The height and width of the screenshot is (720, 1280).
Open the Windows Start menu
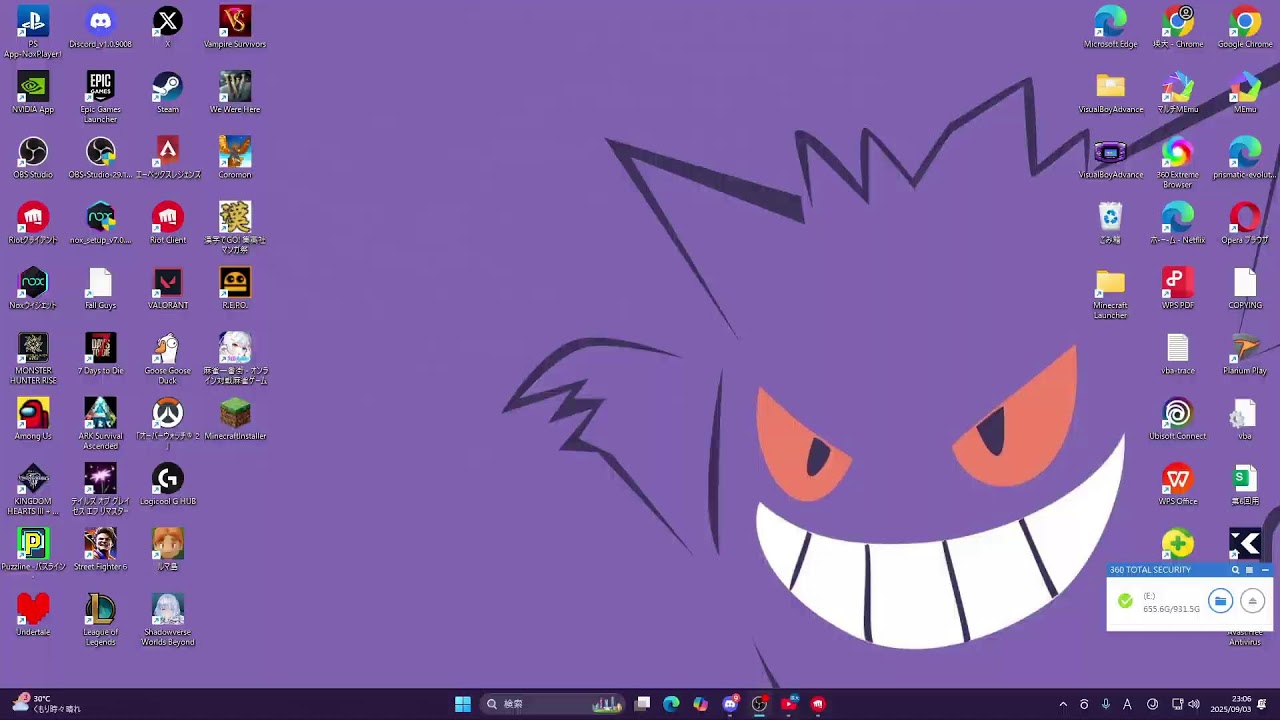(x=463, y=704)
